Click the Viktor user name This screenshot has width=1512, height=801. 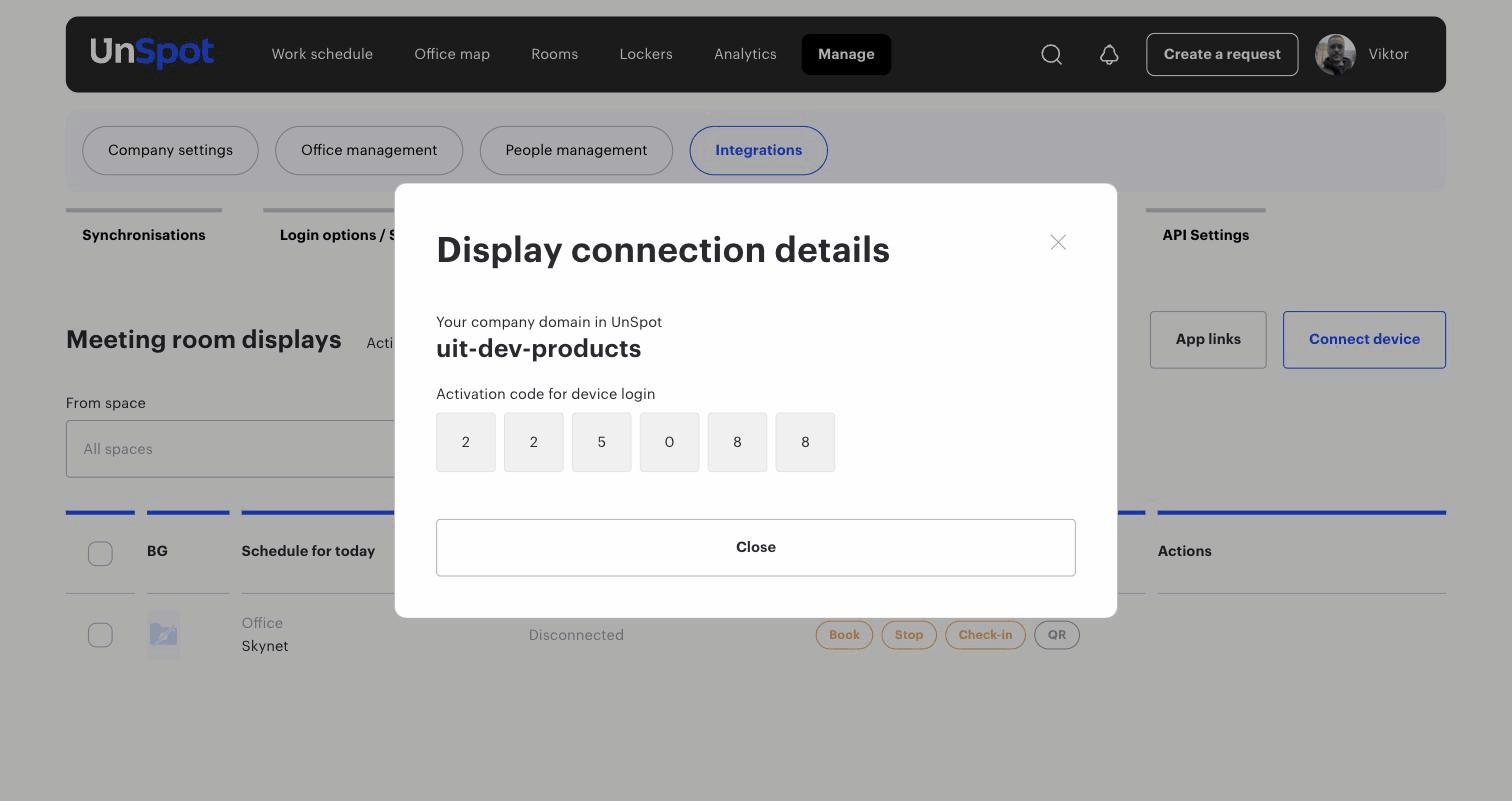tap(1388, 54)
